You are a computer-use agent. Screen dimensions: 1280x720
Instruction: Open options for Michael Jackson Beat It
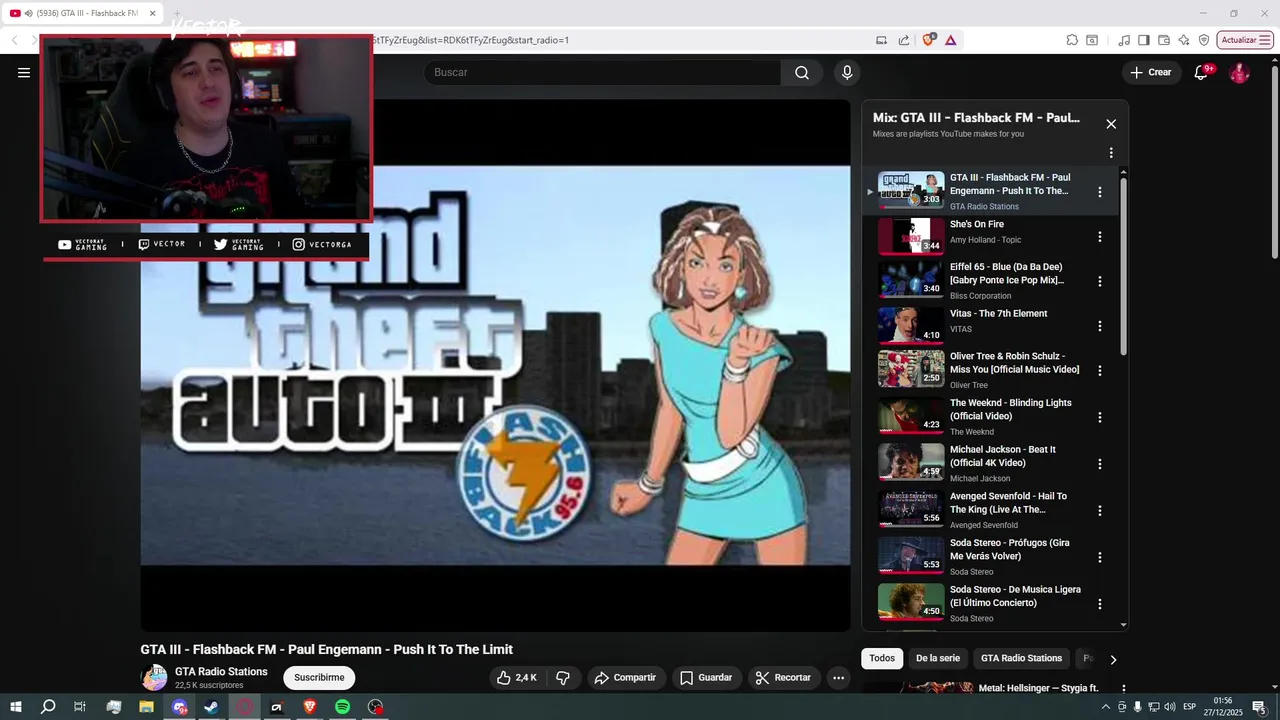click(1100, 464)
